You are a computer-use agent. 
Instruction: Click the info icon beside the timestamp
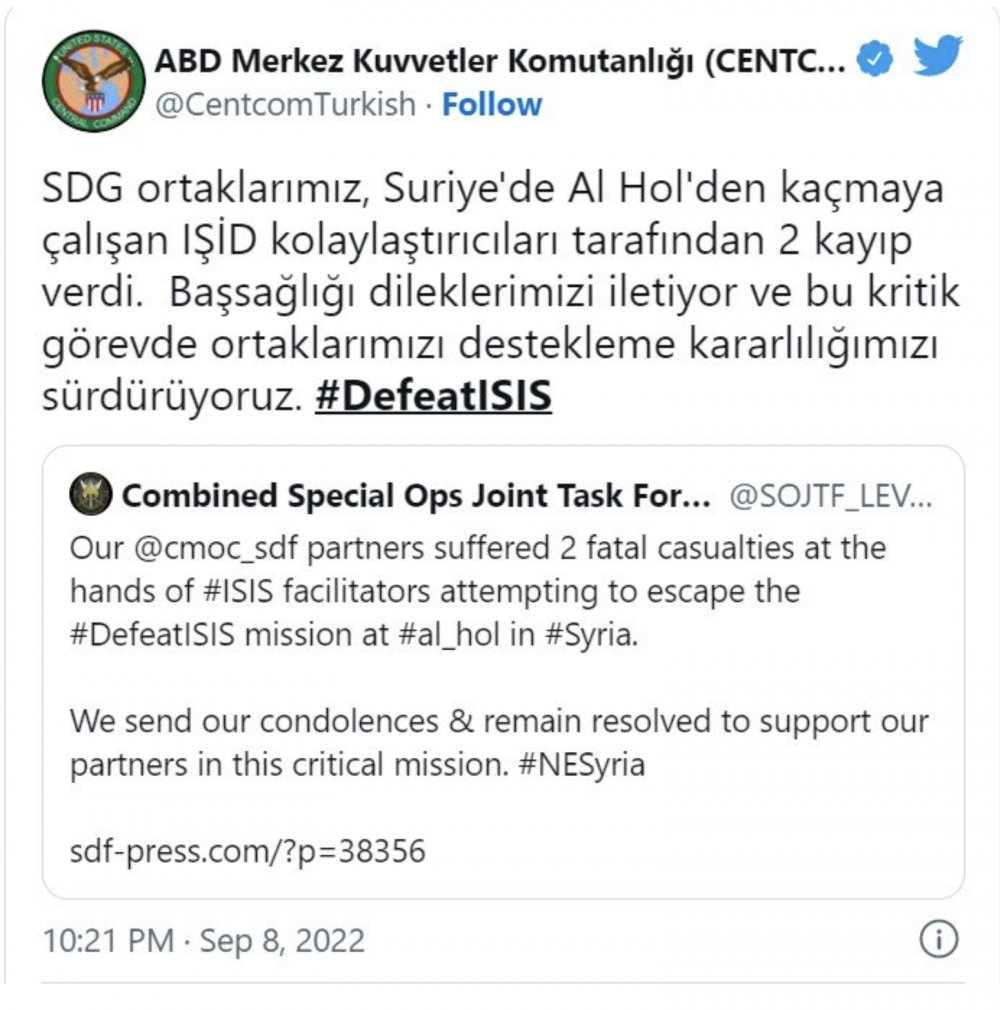[939, 939]
